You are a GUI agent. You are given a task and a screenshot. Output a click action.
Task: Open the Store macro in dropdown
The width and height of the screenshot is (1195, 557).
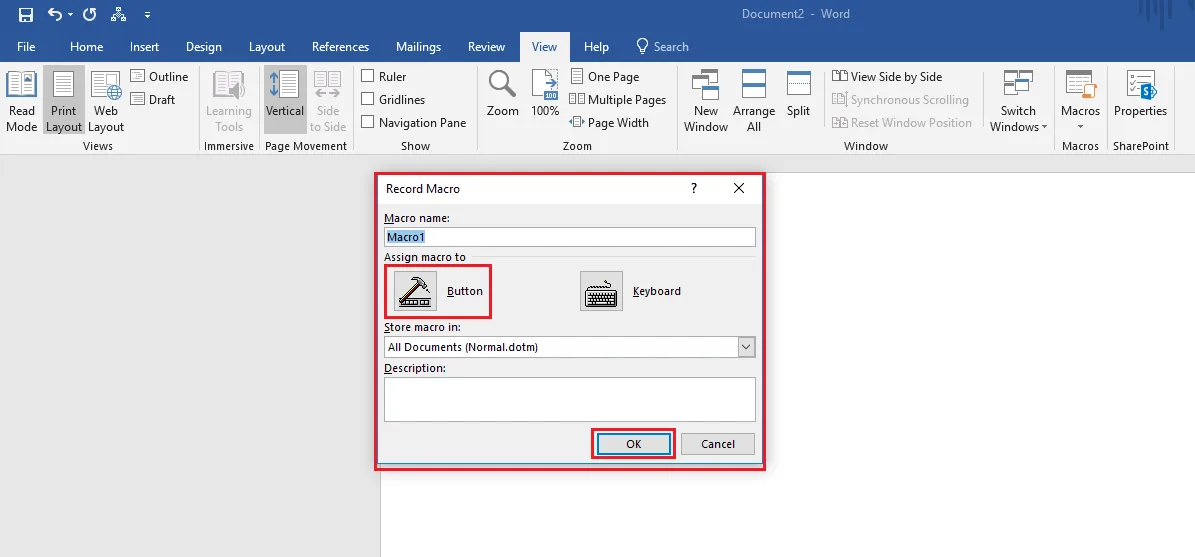[x=746, y=347]
